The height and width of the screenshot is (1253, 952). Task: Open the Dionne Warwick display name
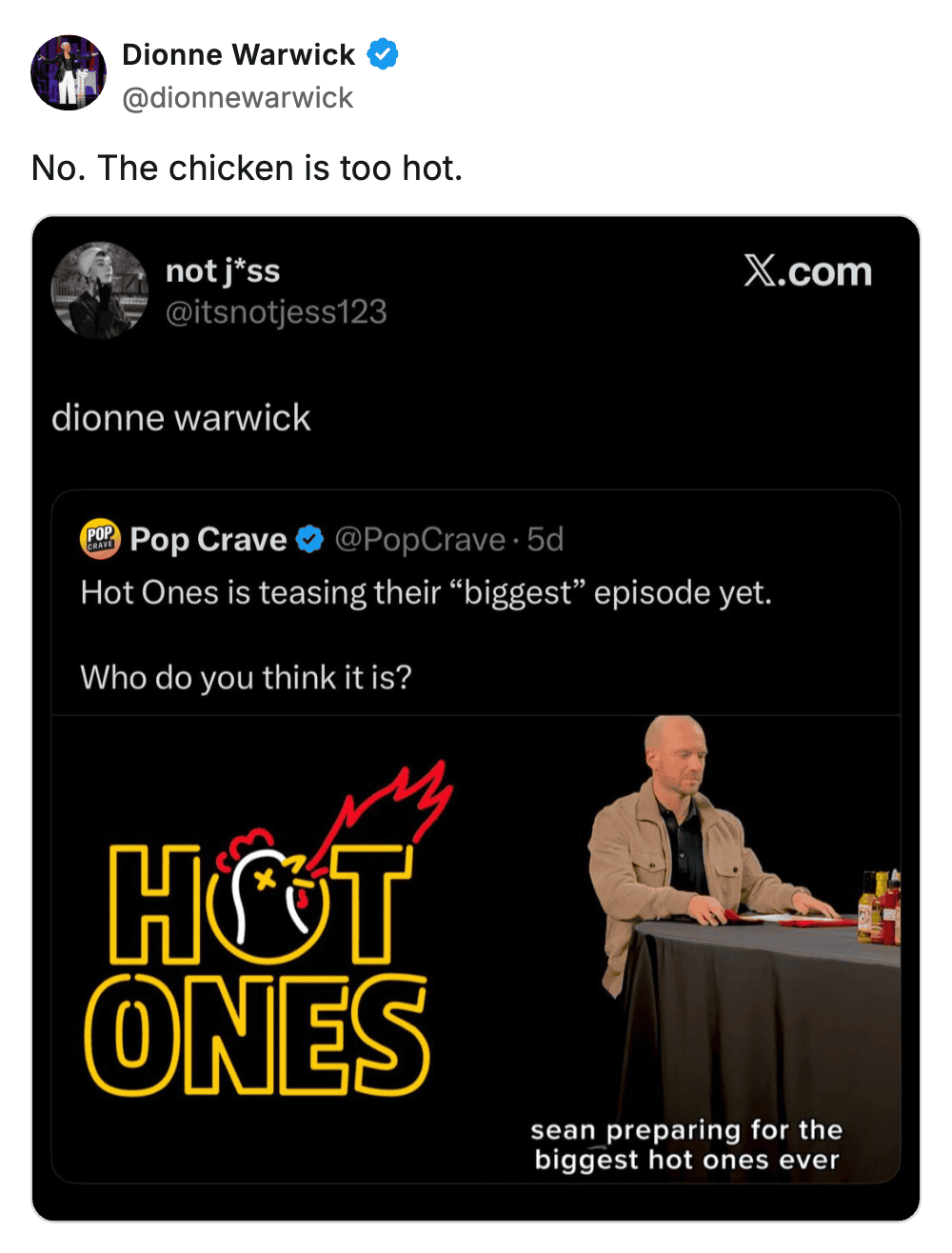click(238, 54)
